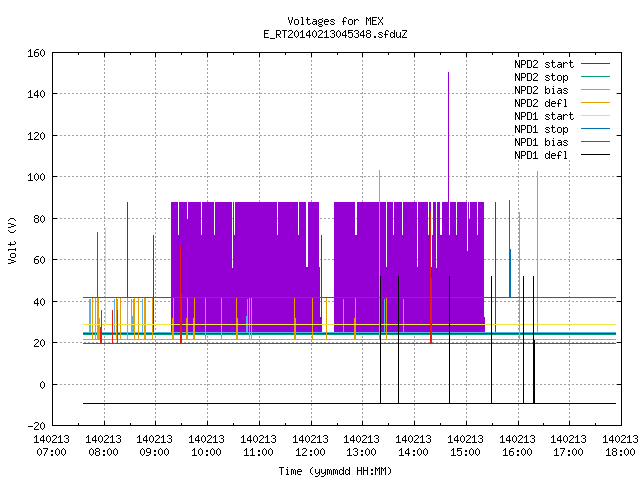Image resolution: width=640 pixels, height=480 pixels.
Task: Click the x-axis tick label 16:00
Action: [518, 452]
